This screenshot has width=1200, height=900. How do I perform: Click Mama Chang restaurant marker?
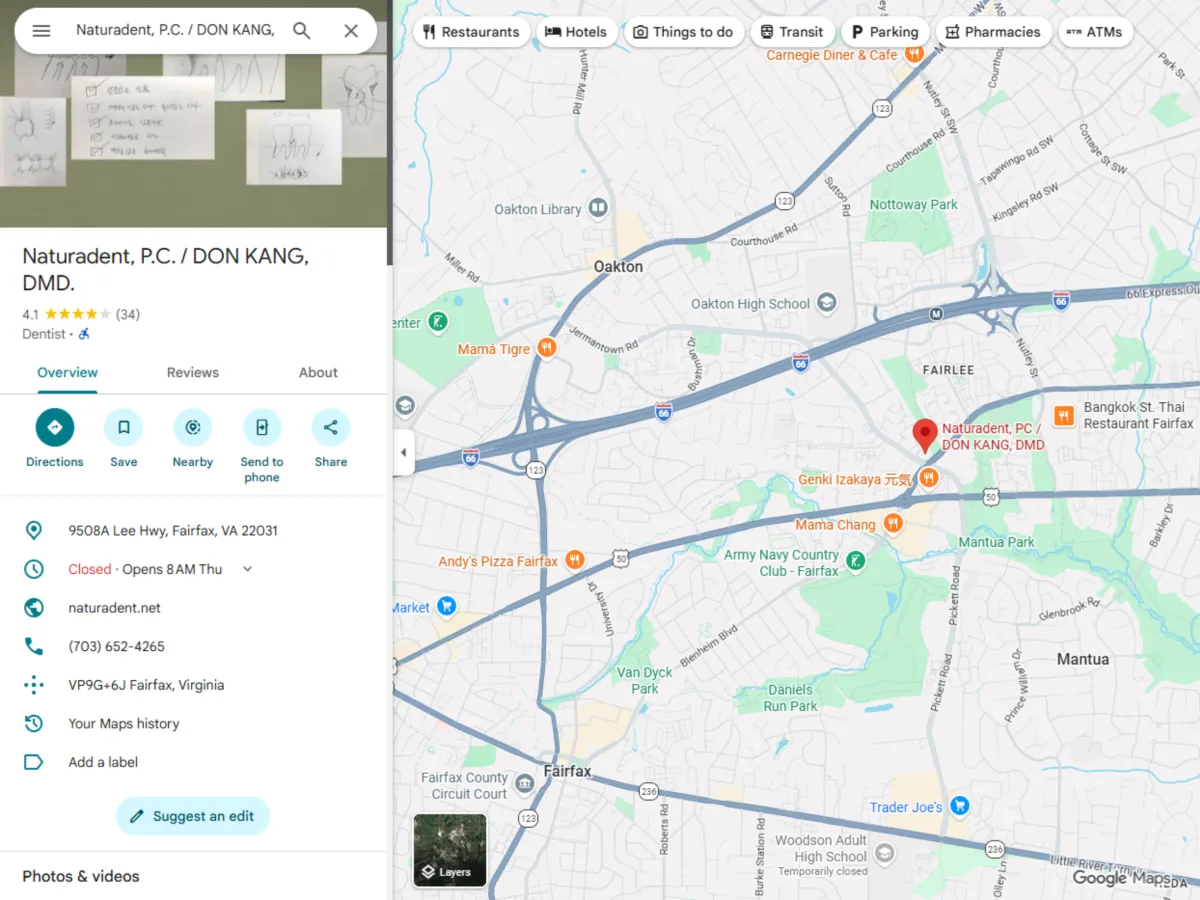[x=893, y=524]
